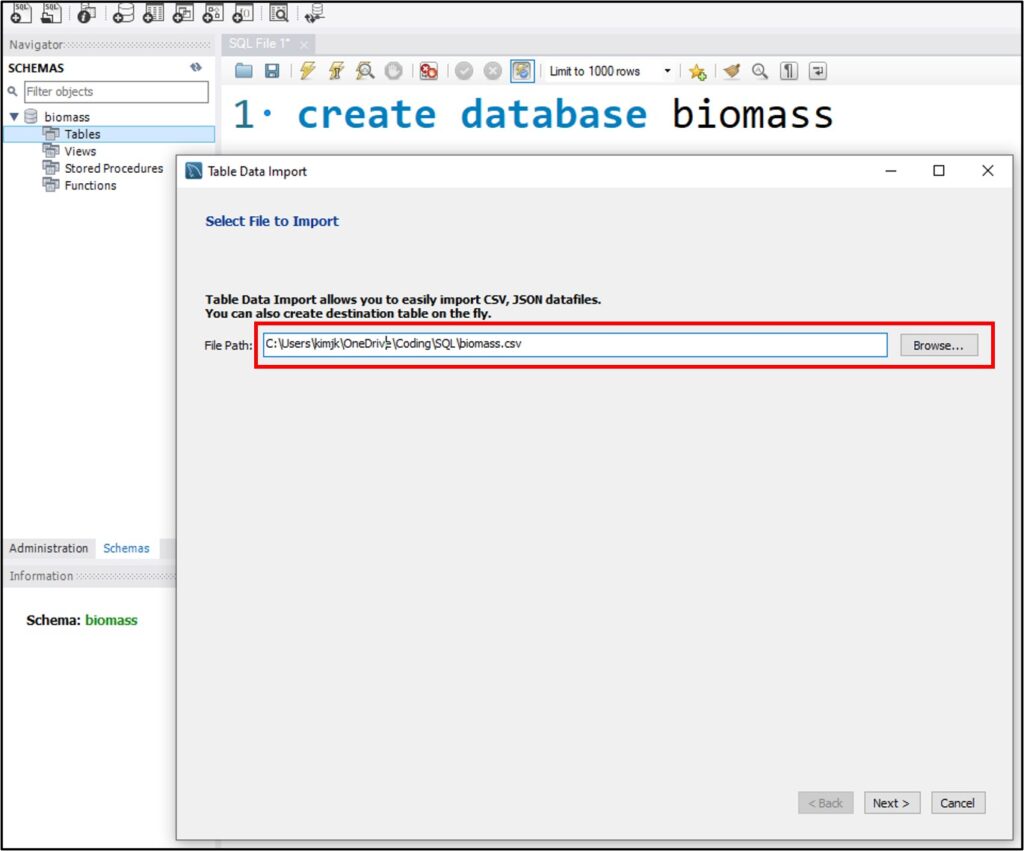Click the add to favorites star icon
This screenshot has height=851, width=1024.
tap(697, 71)
